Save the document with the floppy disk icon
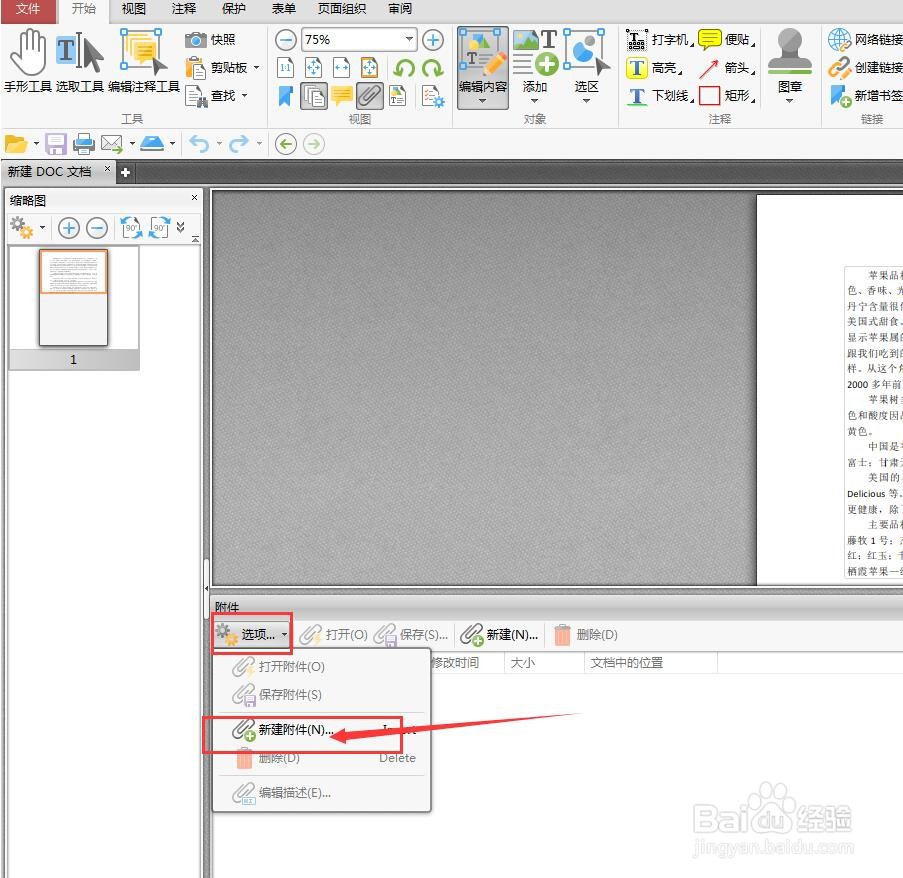This screenshot has height=878, width=903. [56, 143]
